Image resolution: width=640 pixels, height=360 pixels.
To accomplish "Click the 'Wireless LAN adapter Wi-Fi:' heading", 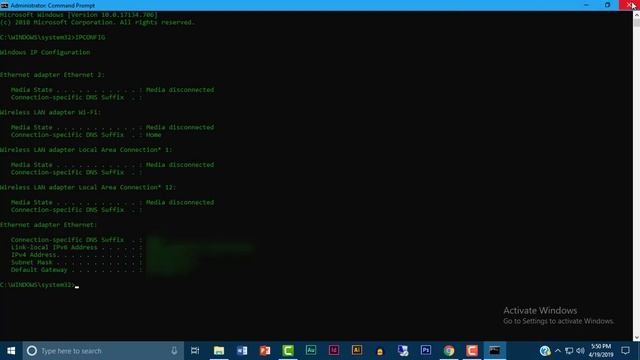I will coord(50,112).
